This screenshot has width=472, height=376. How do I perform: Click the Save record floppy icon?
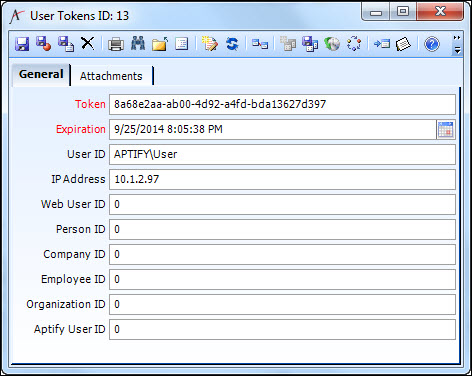coord(22,44)
